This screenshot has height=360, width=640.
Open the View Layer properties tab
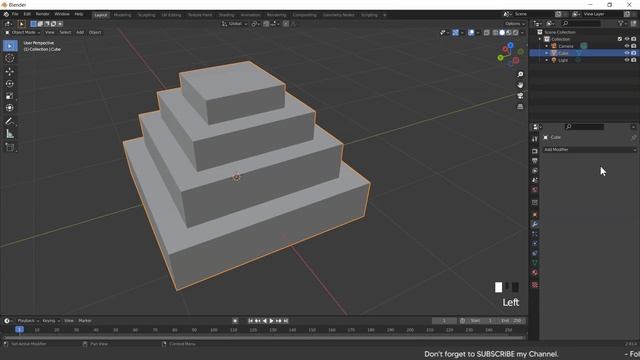[535, 171]
